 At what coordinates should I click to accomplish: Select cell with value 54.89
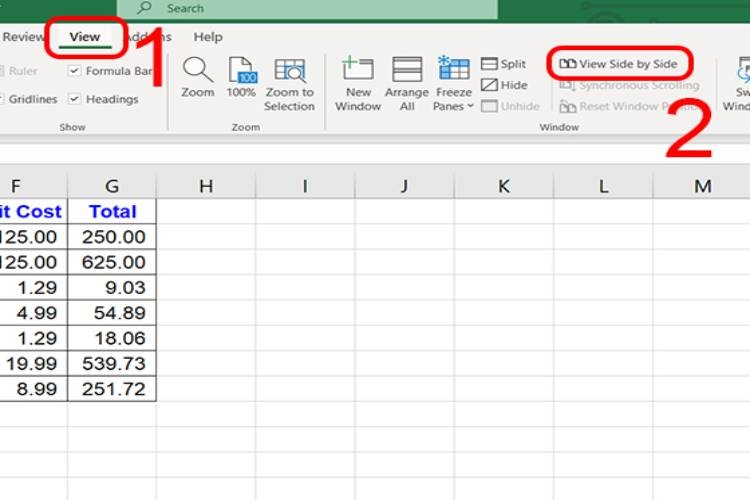(x=112, y=312)
